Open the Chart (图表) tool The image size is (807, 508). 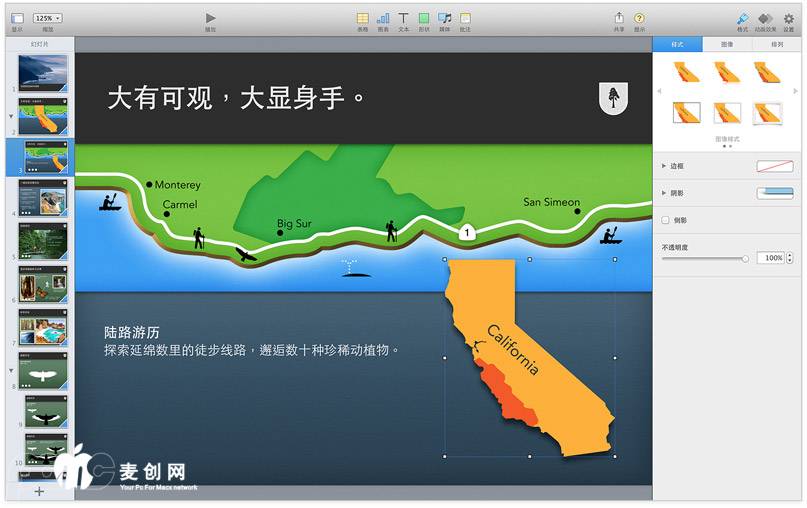coord(383,18)
